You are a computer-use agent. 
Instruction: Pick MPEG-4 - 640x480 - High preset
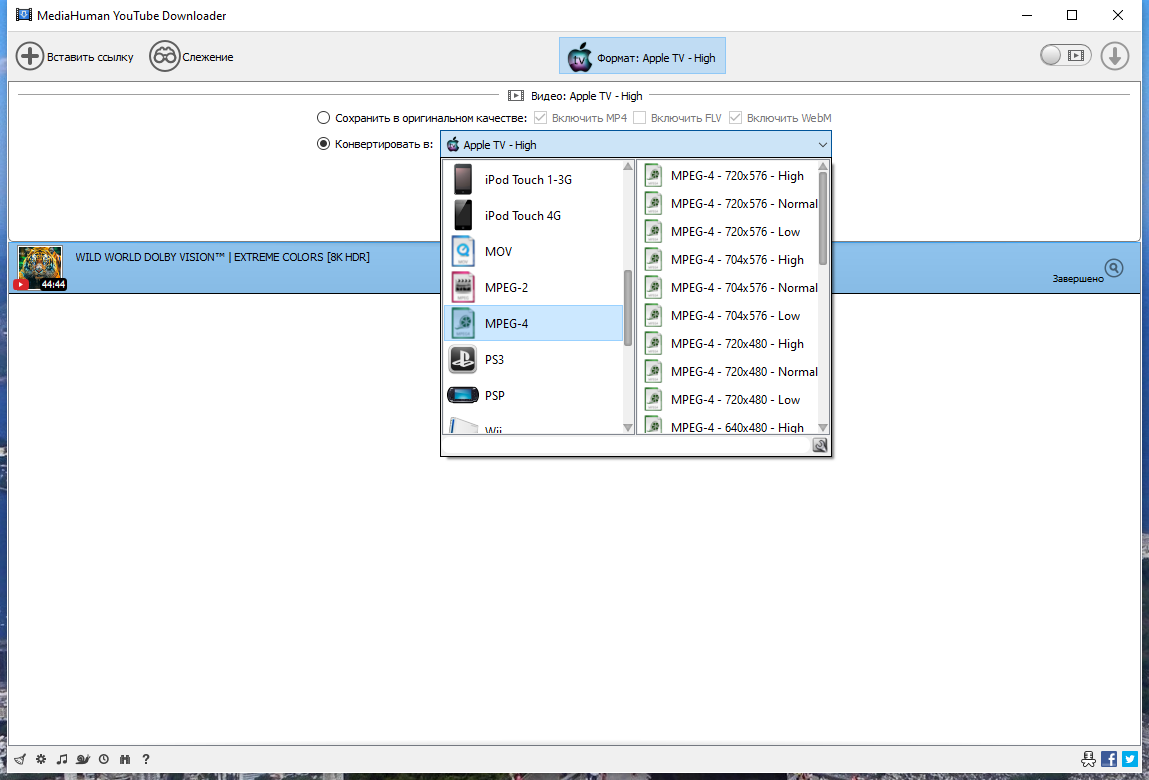click(728, 425)
